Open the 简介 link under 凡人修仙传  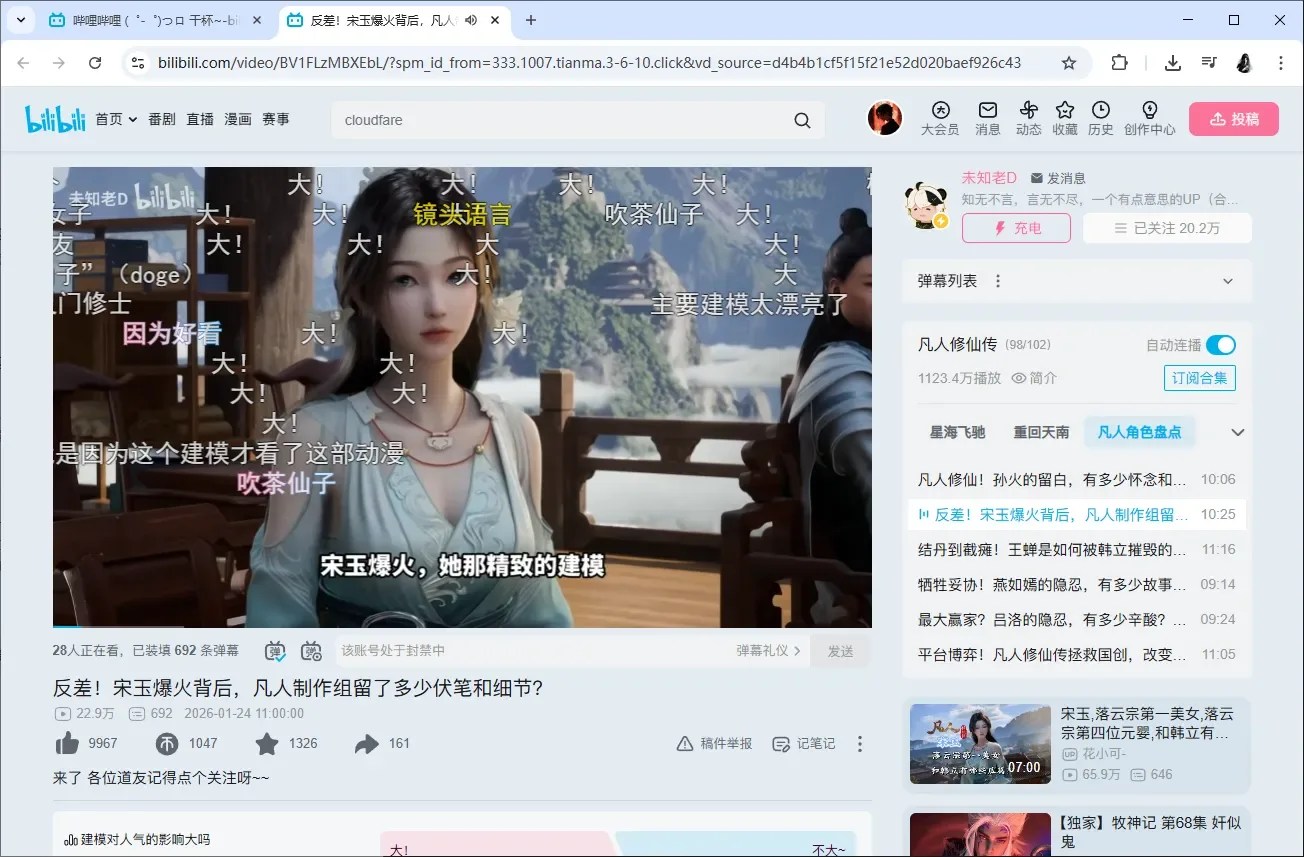[x=1034, y=378]
